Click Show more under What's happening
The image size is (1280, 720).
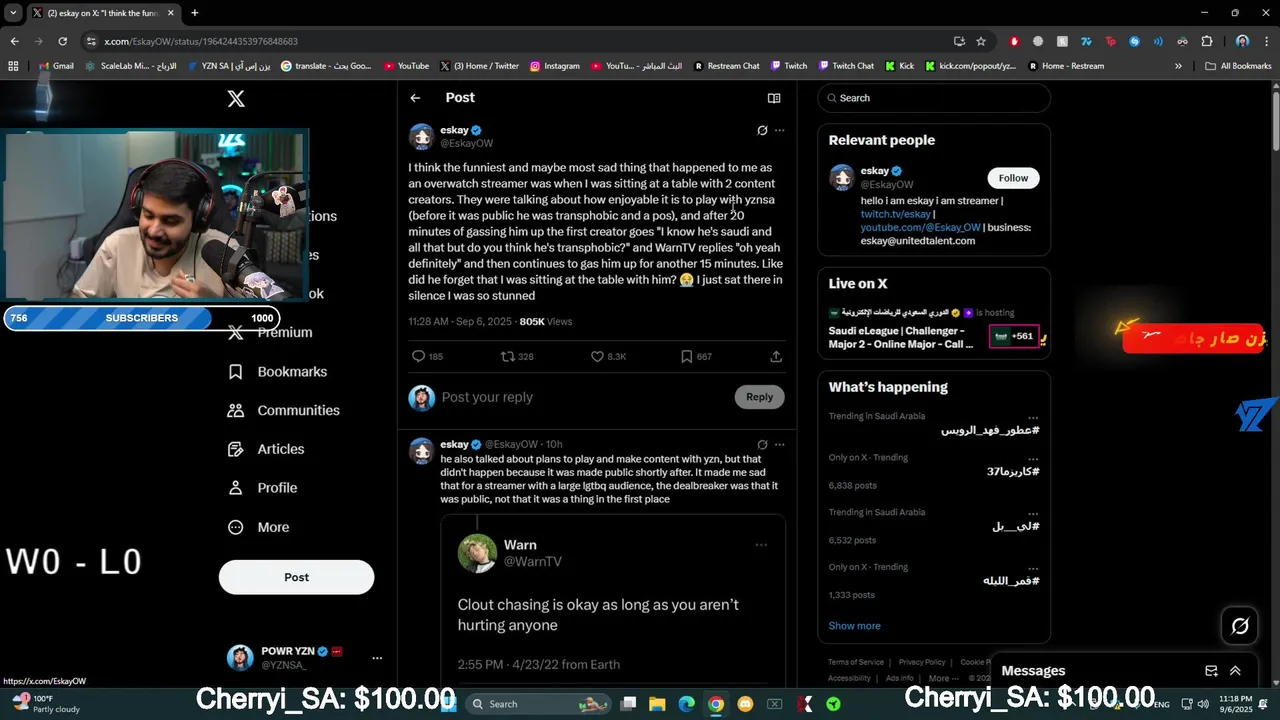tap(854, 626)
